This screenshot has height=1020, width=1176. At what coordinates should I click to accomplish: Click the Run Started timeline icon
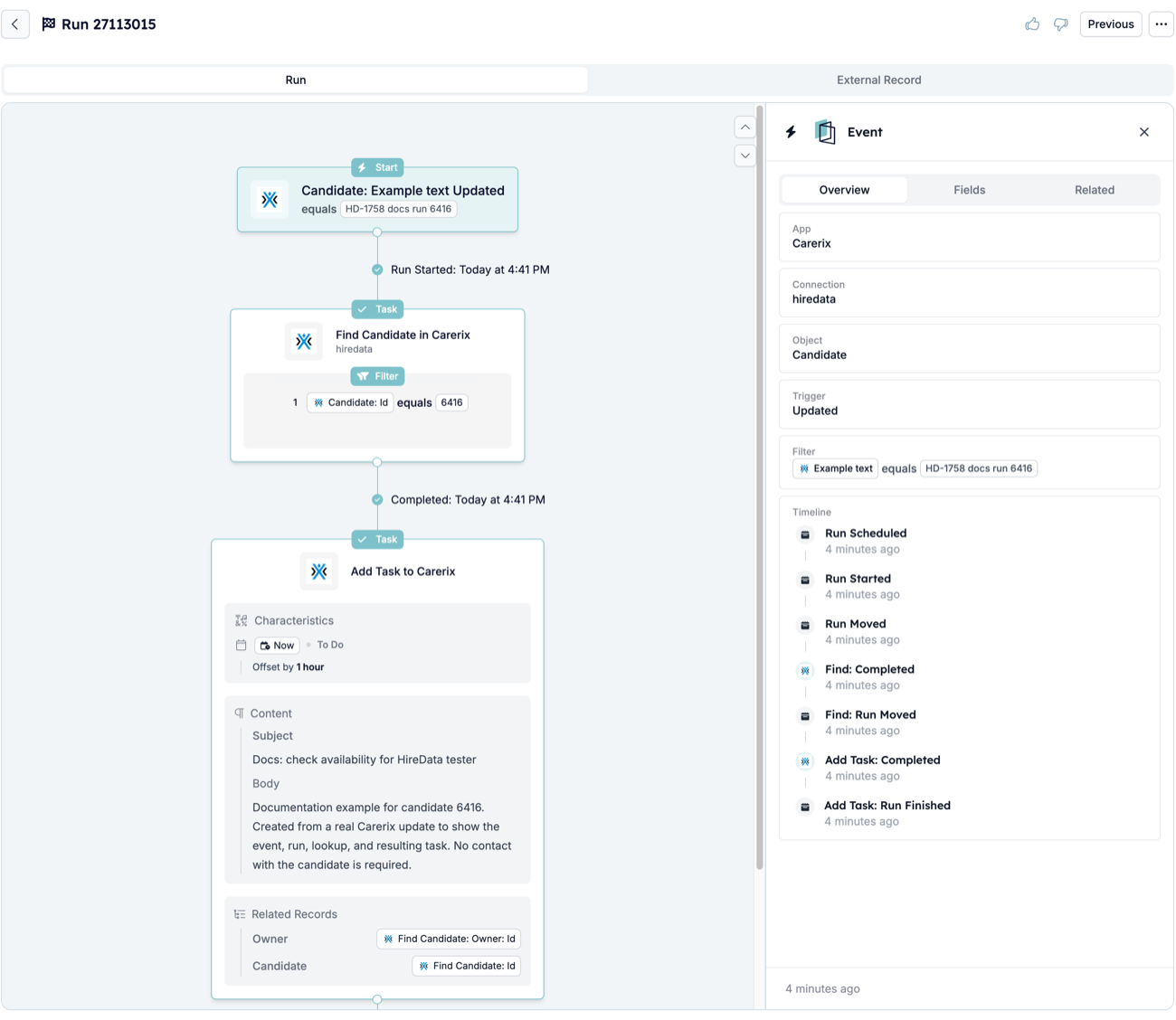point(805,580)
